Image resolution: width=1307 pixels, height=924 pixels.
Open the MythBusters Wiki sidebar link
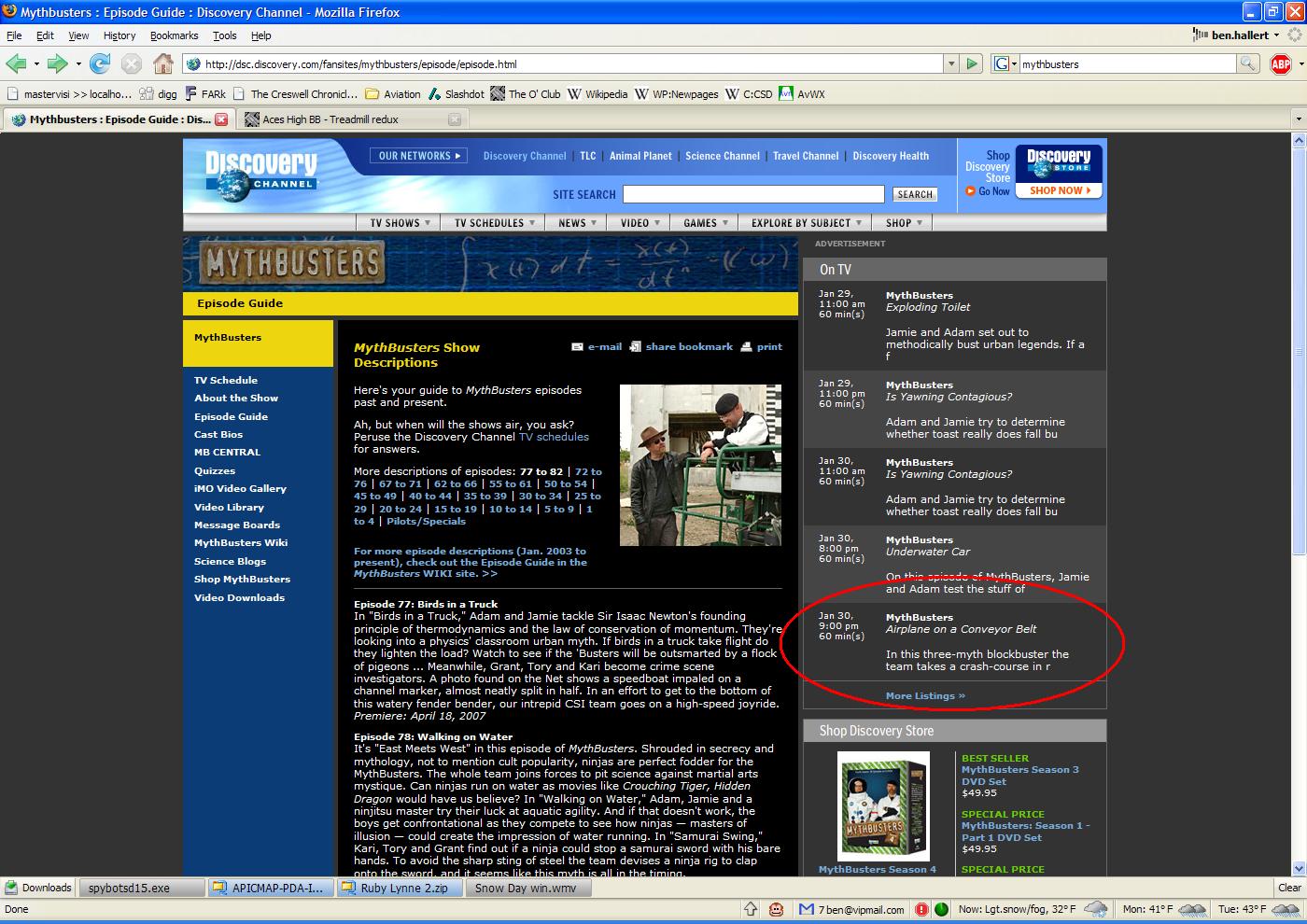pos(241,542)
